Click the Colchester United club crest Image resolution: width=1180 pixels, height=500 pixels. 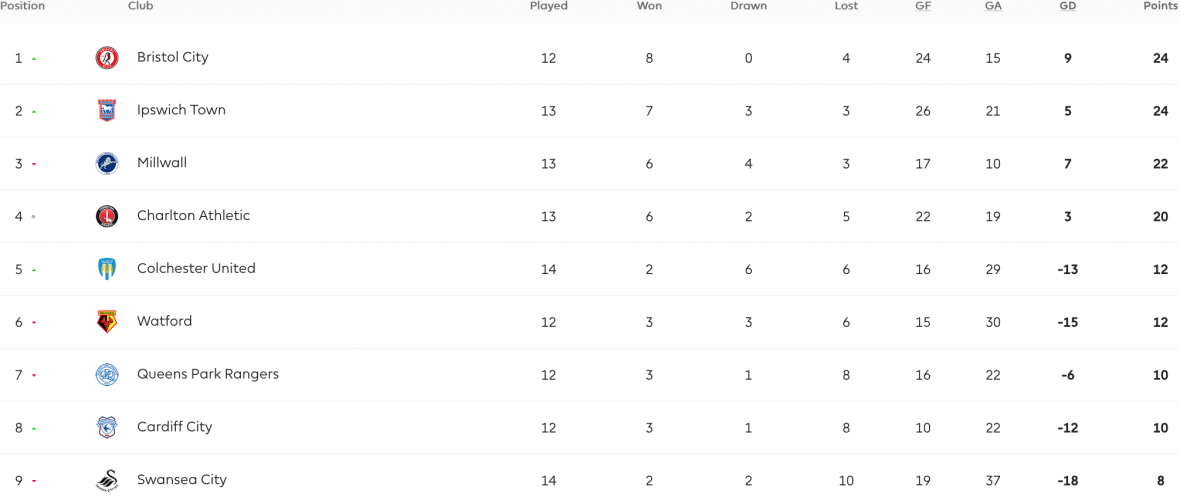pos(107,269)
